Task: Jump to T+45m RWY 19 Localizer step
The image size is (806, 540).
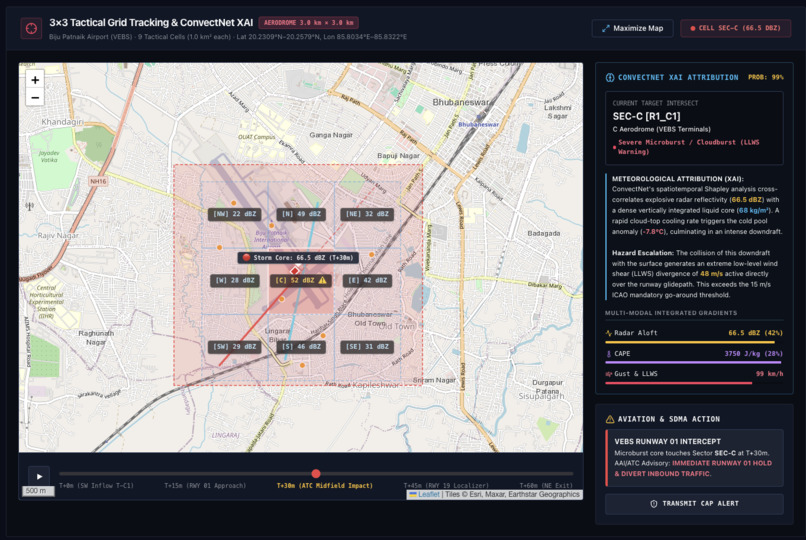Action: (x=446, y=486)
